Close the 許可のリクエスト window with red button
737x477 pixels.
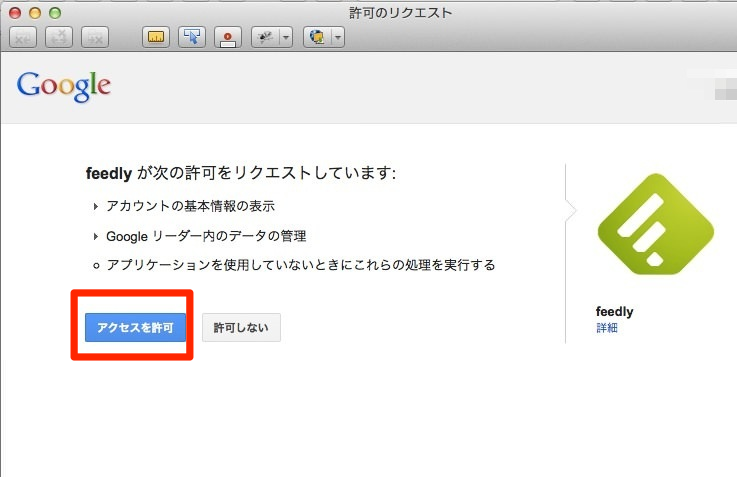(15, 13)
